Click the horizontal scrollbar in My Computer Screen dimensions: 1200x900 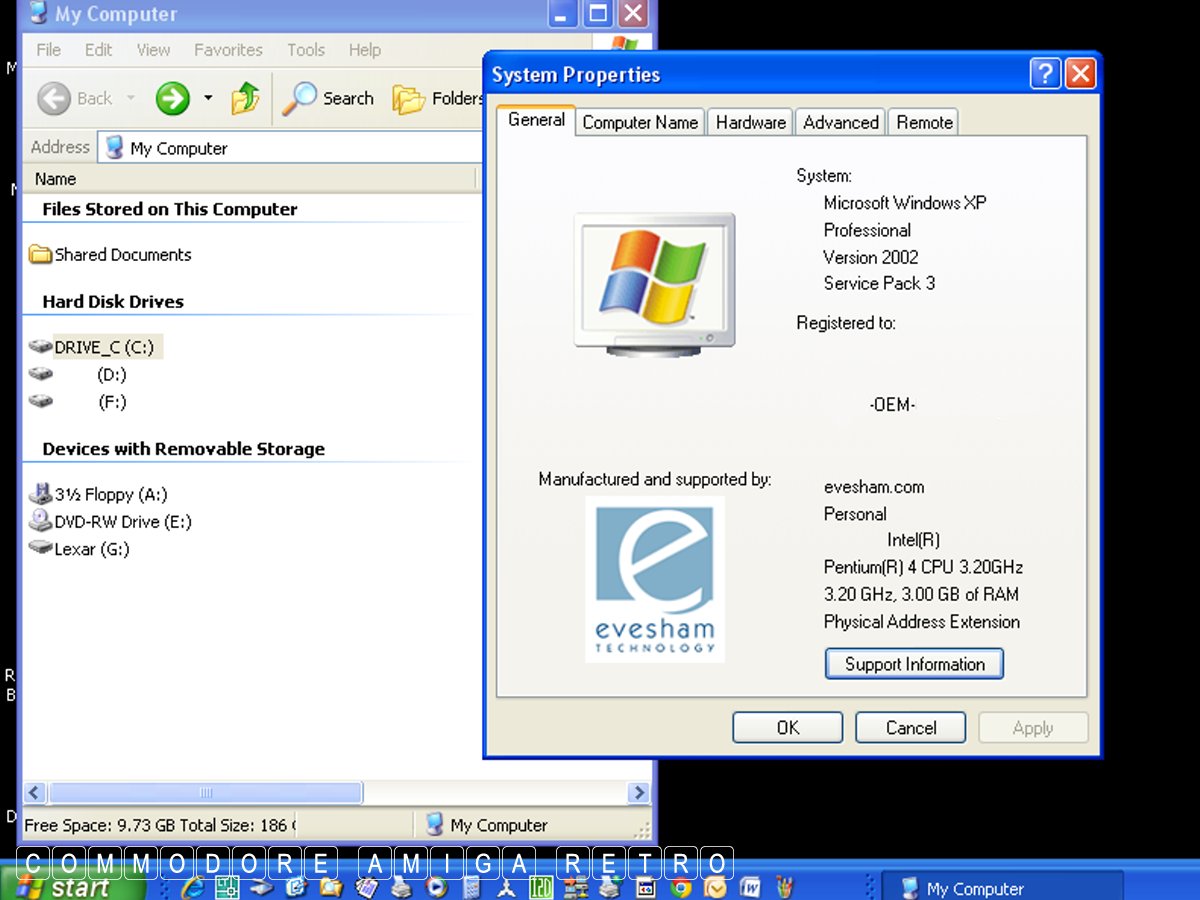pos(206,793)
